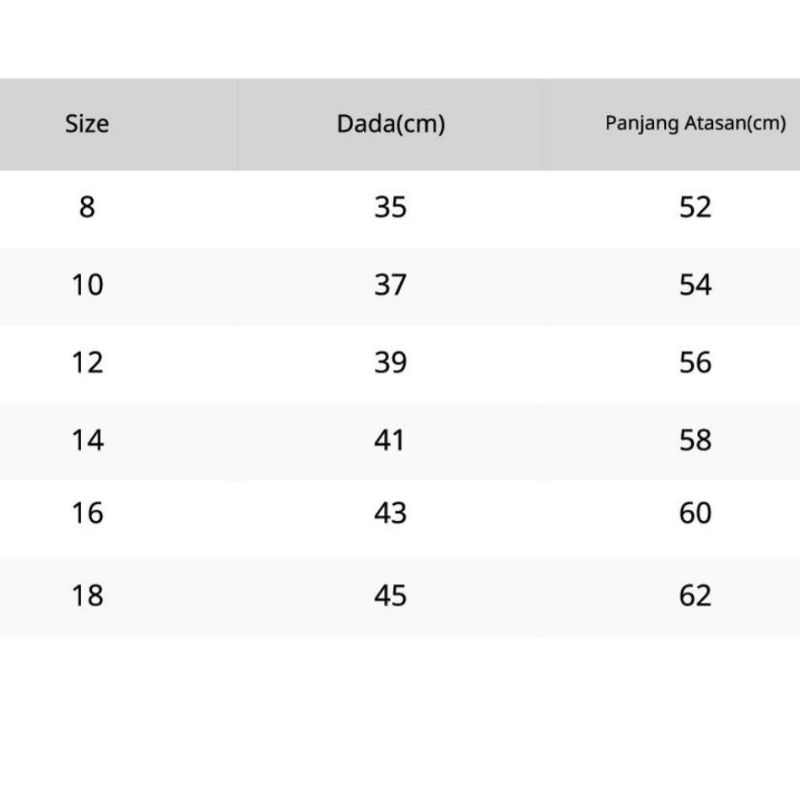Click the size 14 cell

tap(87, 439)
